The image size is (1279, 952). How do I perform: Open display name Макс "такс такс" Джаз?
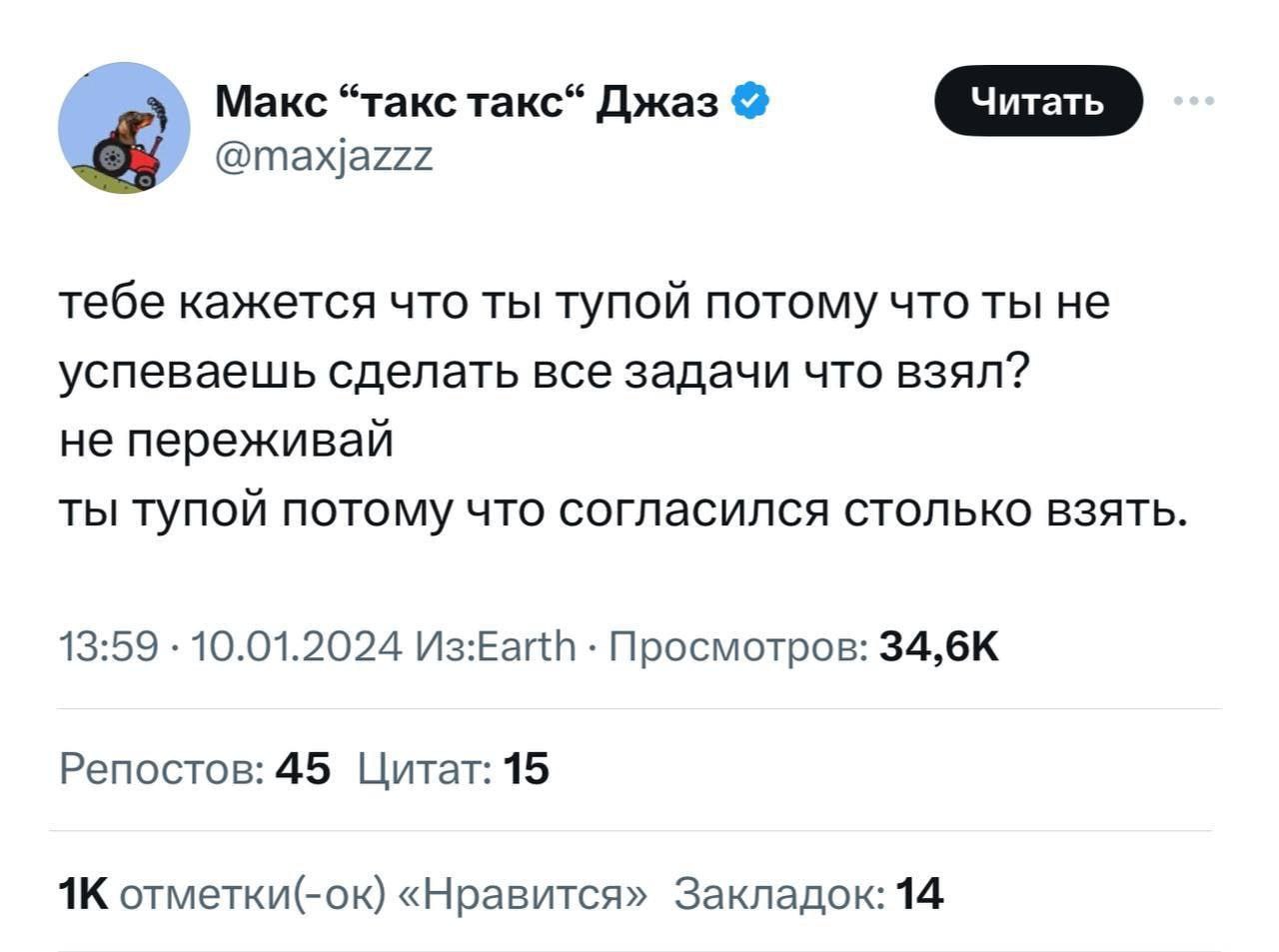468,101
